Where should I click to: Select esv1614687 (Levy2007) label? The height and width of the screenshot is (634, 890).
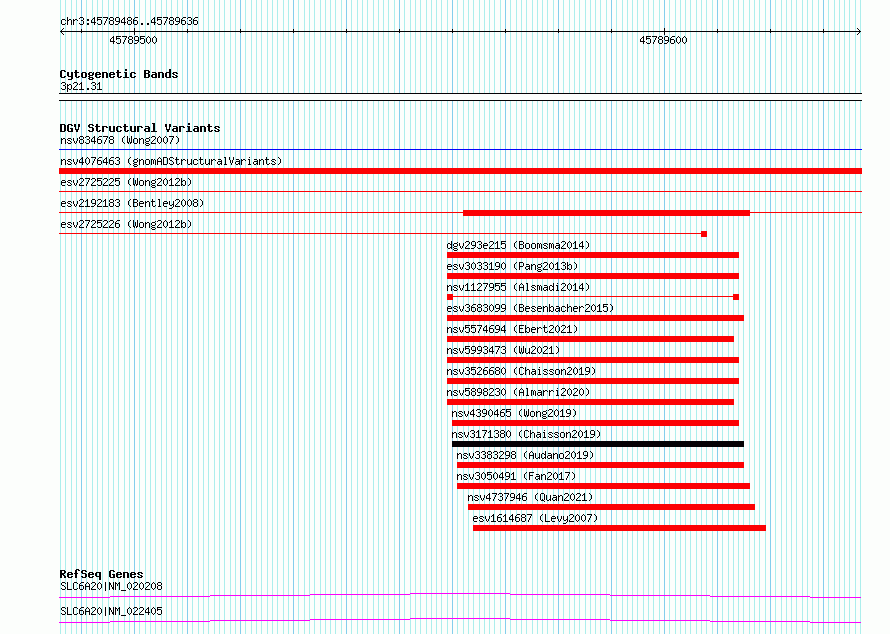535,518
